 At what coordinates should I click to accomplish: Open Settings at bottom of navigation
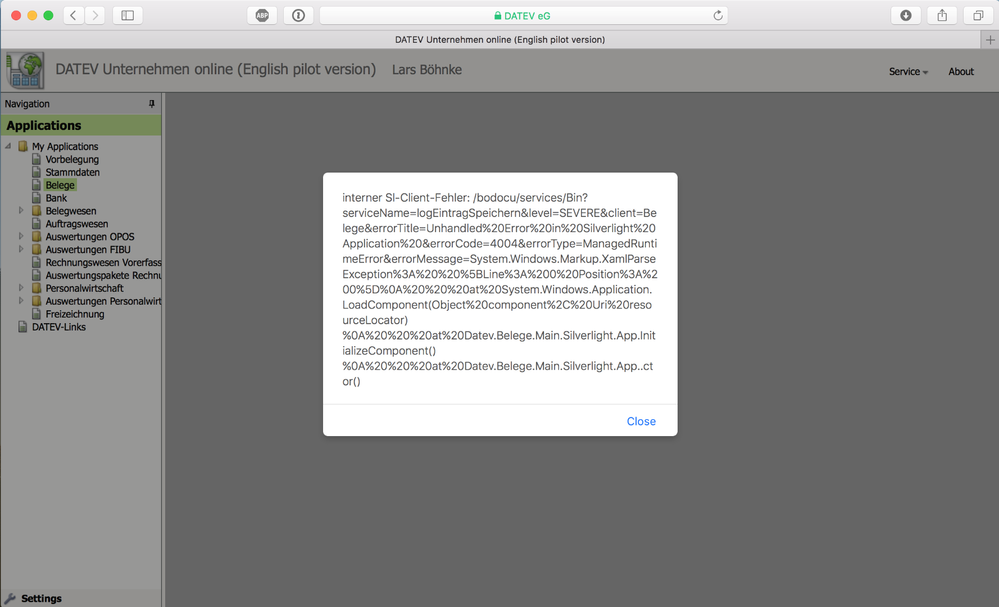click(x=41, y=598)
